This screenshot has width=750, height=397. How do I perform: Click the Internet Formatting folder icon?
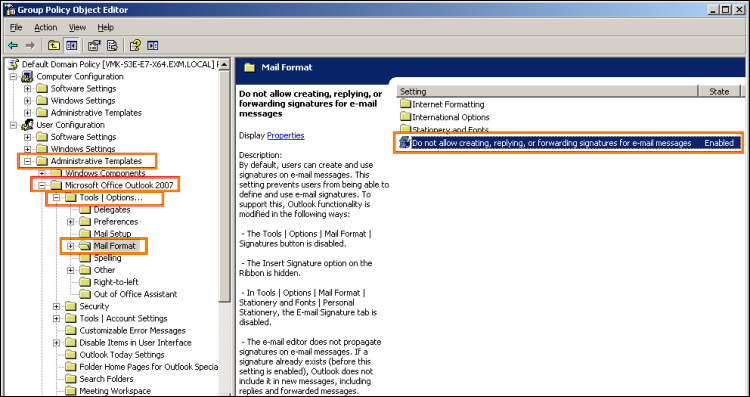pyautogui.click(x=406, y=104)
